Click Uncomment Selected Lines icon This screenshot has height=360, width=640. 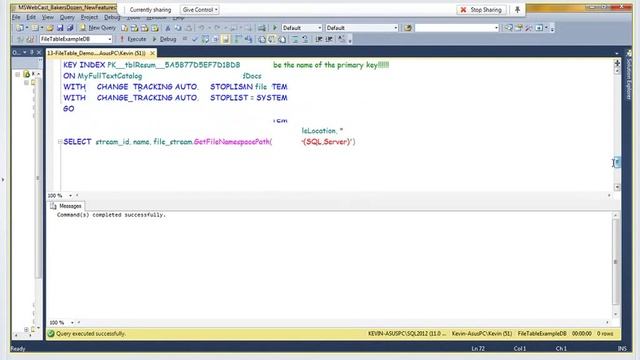point(305,39)
